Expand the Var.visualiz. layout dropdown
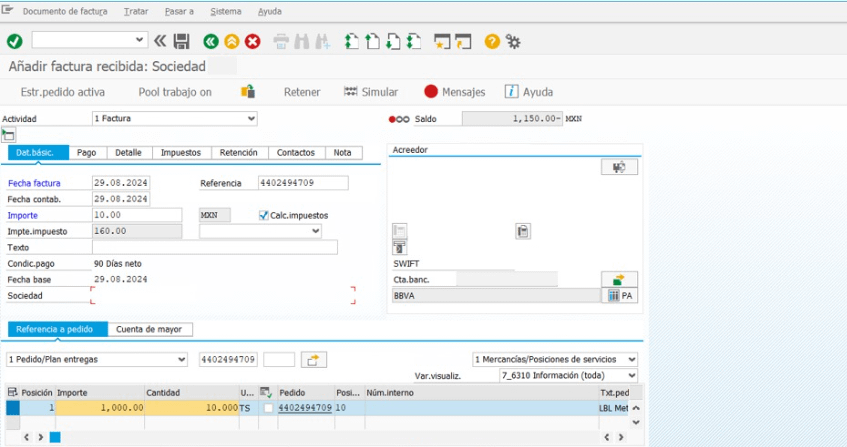This screenshot has height=447, width=847. click(631, 376)
